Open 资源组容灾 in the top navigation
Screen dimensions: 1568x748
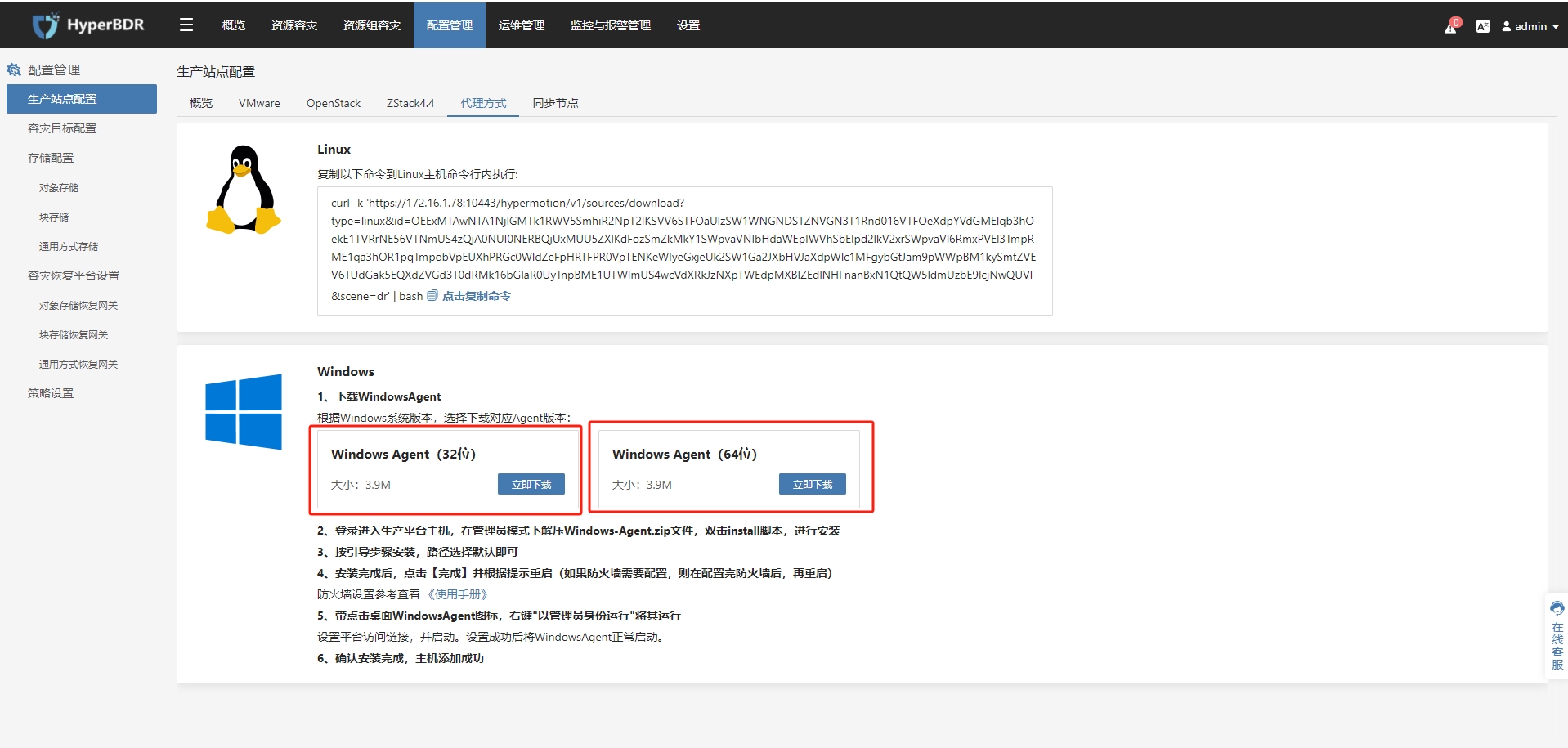[372, 25]
